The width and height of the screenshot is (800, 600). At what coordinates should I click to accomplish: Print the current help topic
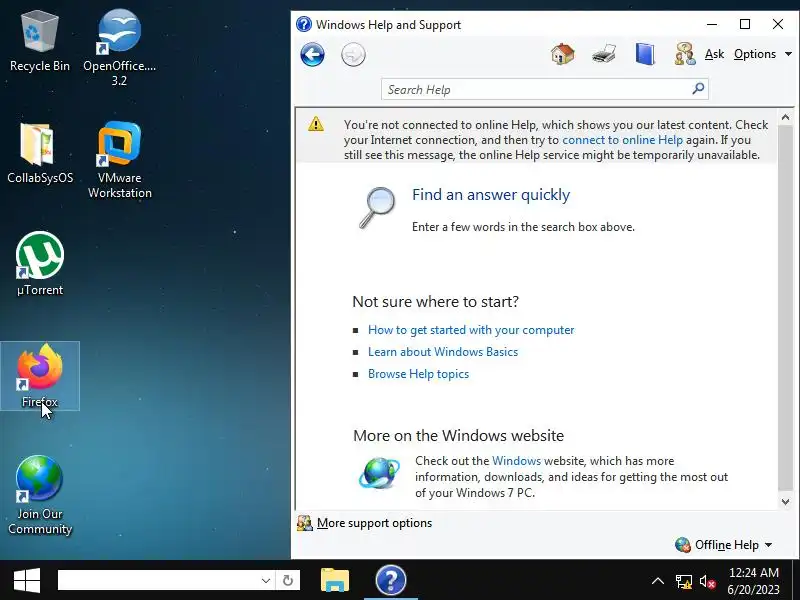604,54
